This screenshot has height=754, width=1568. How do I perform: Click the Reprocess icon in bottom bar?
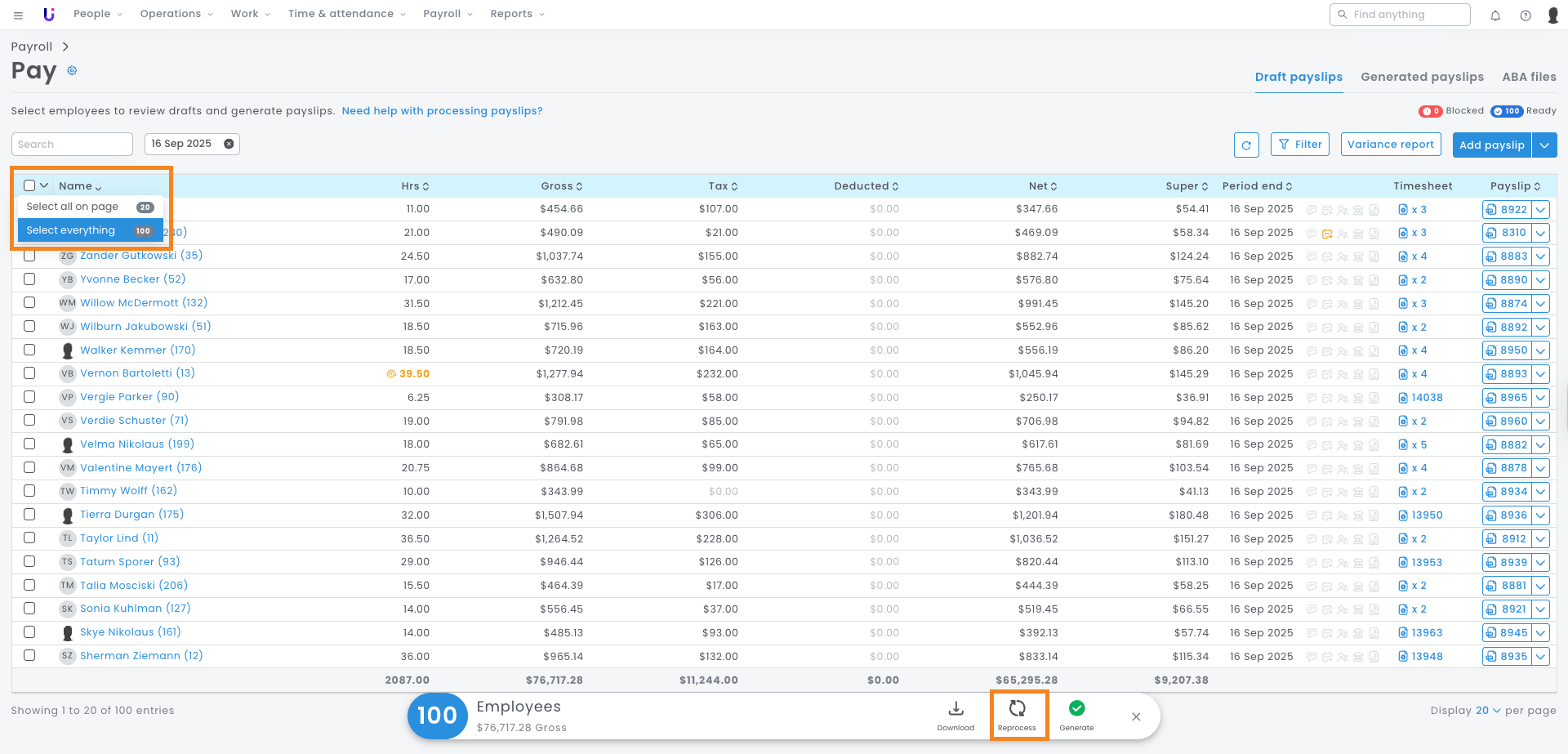pos(1017,709)
